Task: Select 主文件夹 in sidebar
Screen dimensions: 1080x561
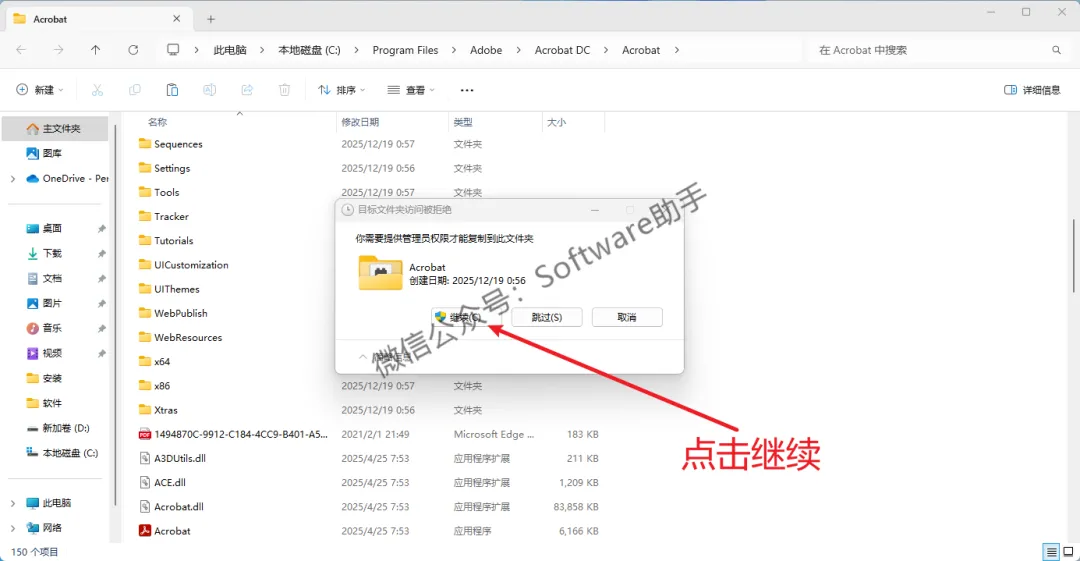Action: pyautogui.click(x=55, y=128)
